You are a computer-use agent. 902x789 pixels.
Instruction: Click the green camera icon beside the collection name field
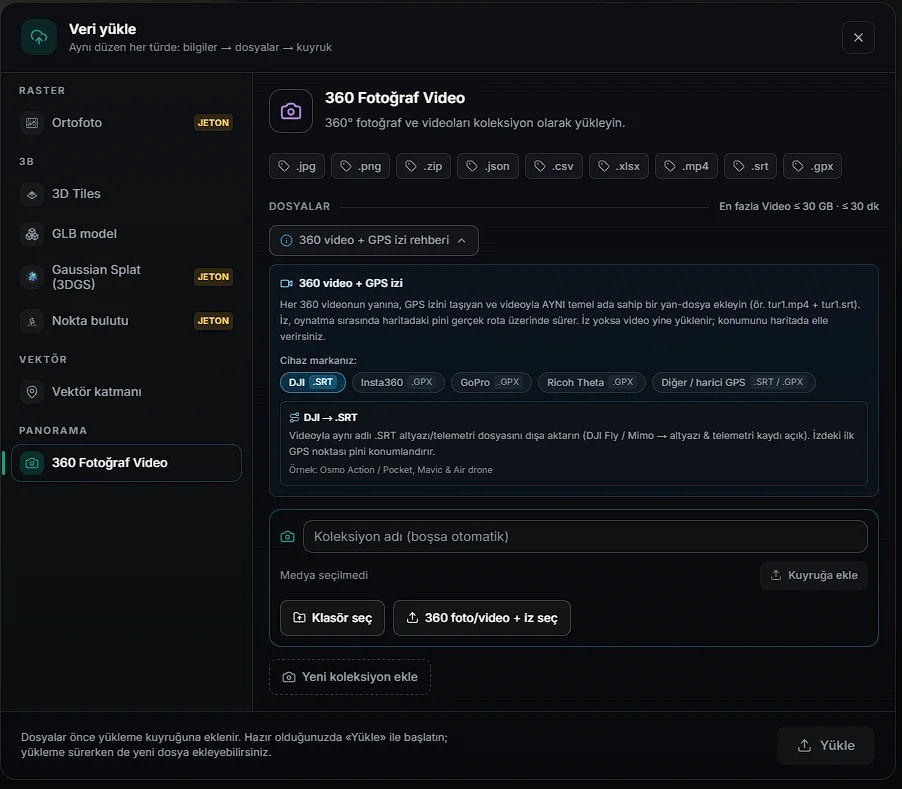[x=287, y=537]
